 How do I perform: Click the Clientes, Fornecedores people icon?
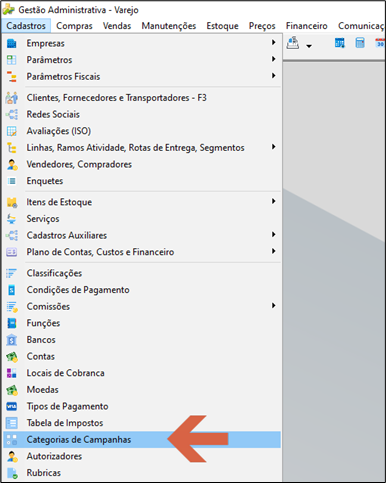pyautogui.click(x=12, y=98)
